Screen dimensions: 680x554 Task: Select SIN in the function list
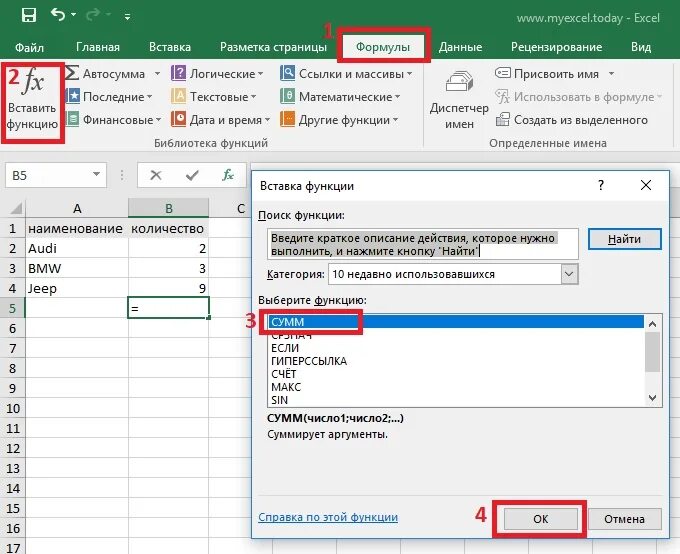pyautogui.click(x=455, y=400)
